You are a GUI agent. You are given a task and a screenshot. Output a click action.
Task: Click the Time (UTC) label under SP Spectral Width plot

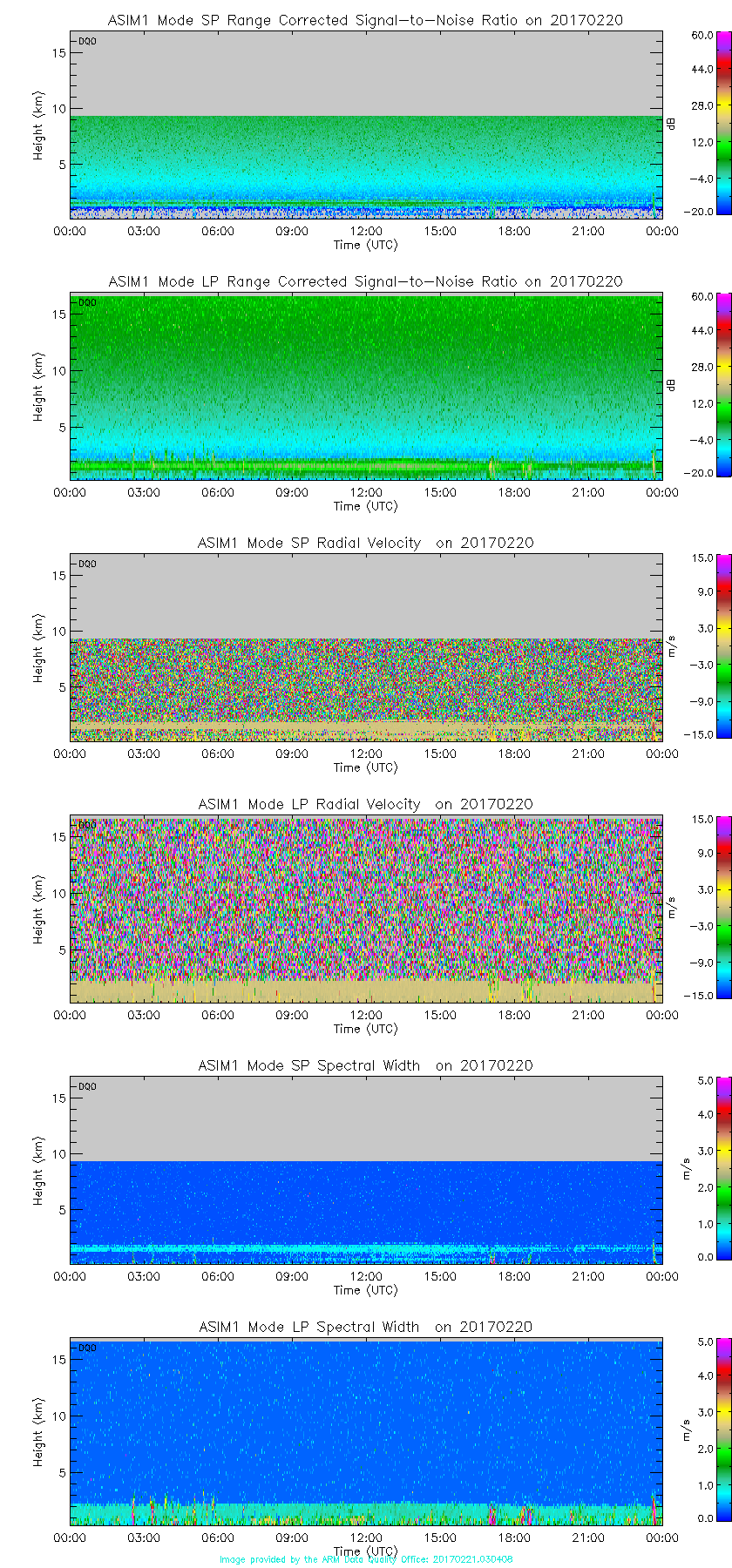(366, 1290)
